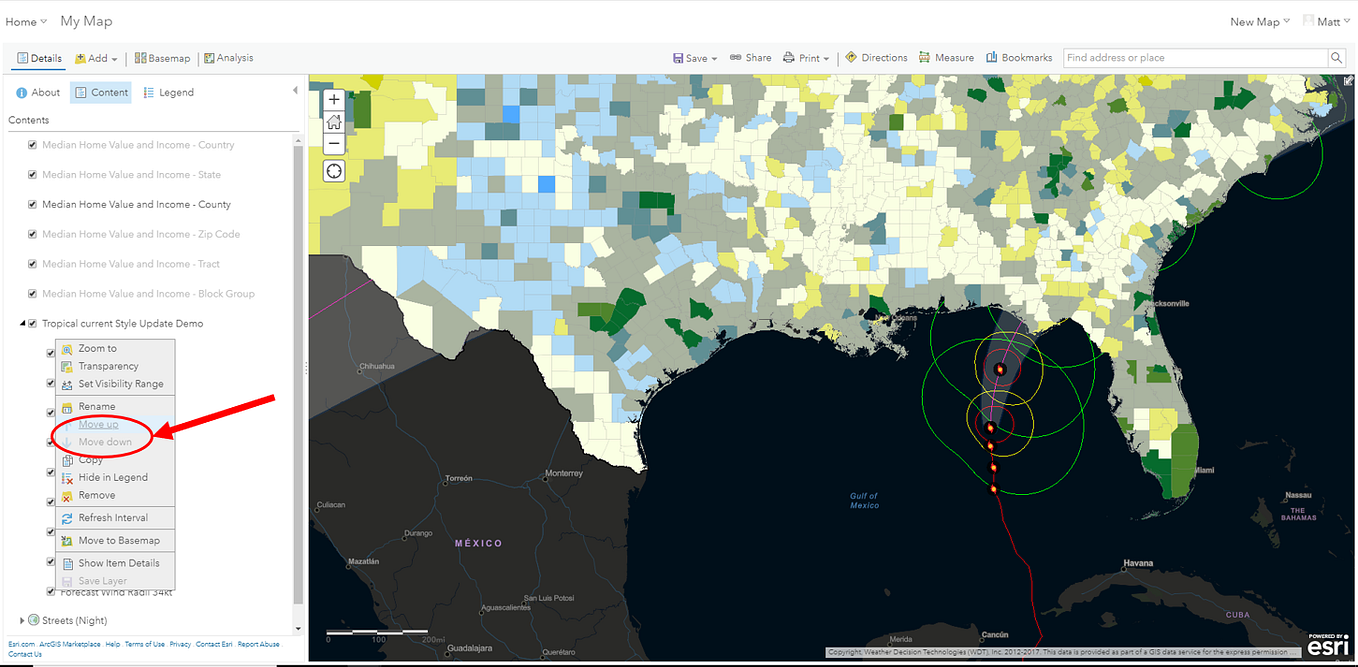Click the find my location map button
The image size is (1358, 667).
click(x=333, y=171)
